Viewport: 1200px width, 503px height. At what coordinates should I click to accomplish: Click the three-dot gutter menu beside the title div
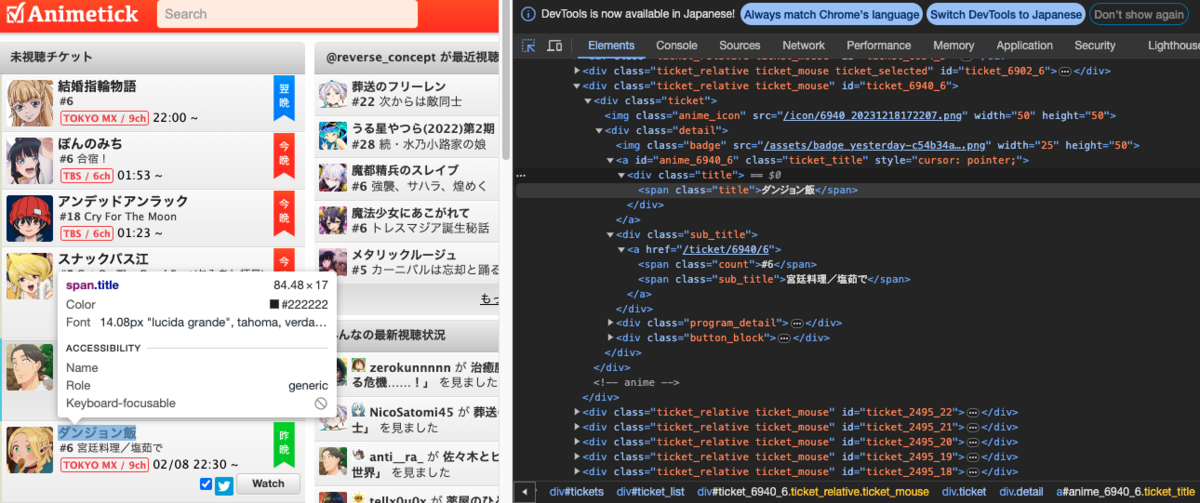pyautogui.click(x=520, y=175)
